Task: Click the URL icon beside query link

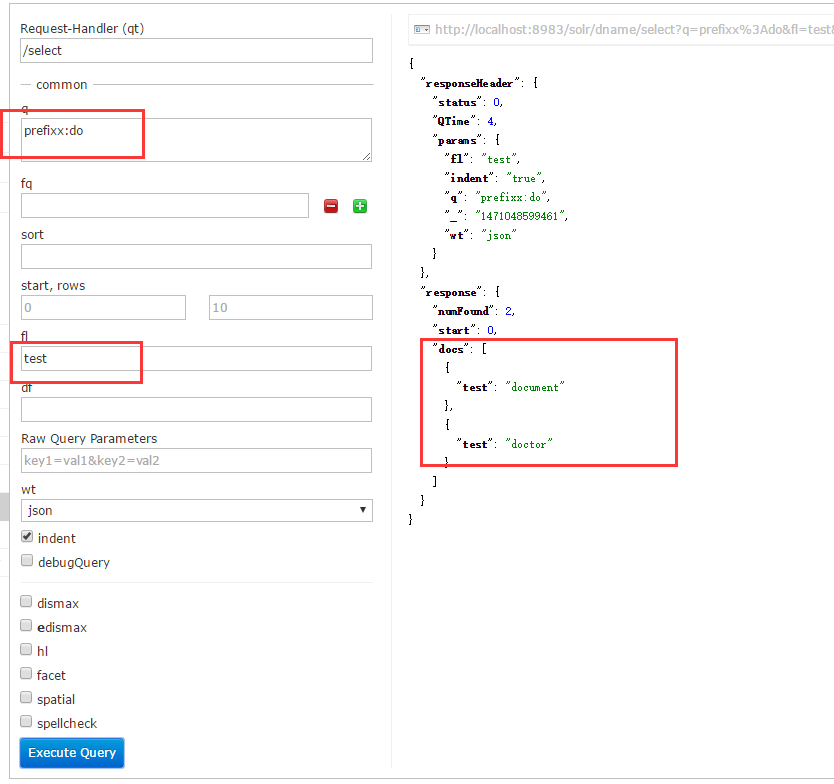Action: (x=422, y=30)
